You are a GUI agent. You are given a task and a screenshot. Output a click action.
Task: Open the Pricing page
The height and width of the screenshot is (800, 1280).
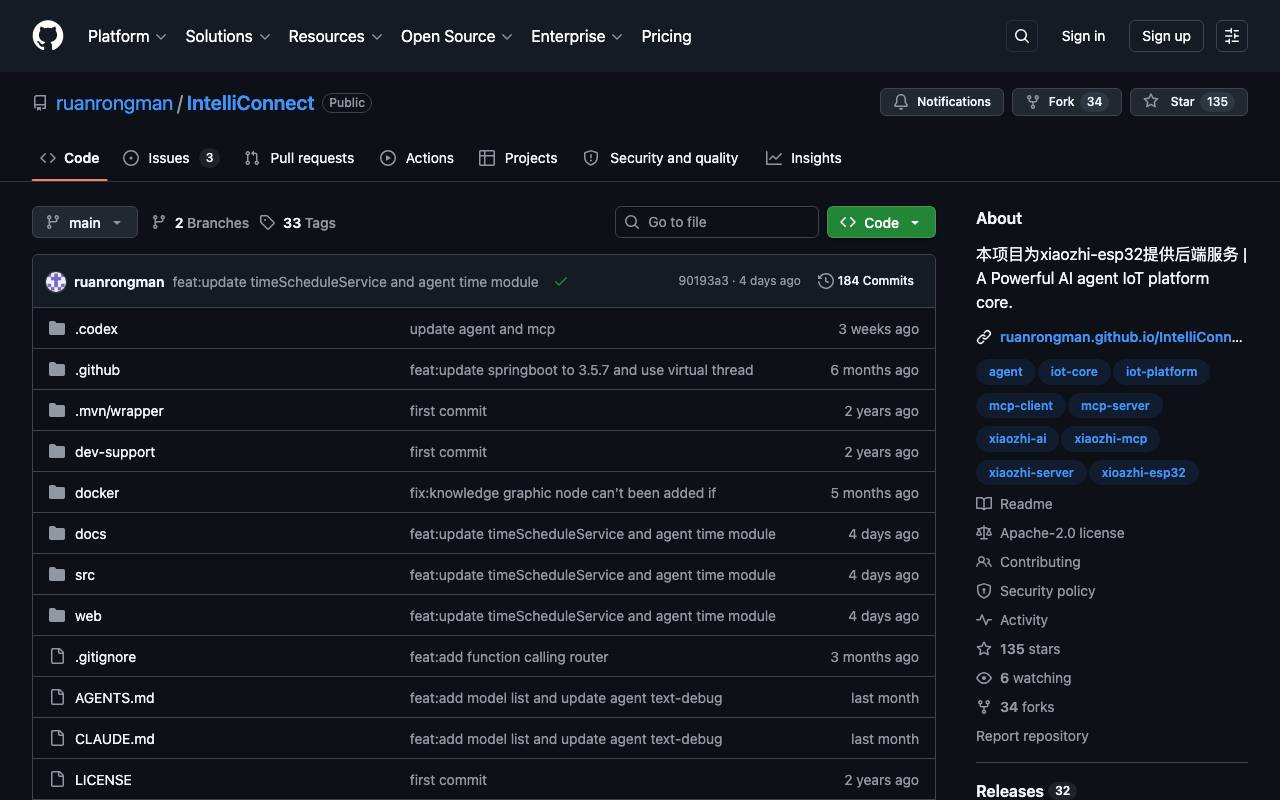pyautogui.click(x=666, y=36)
